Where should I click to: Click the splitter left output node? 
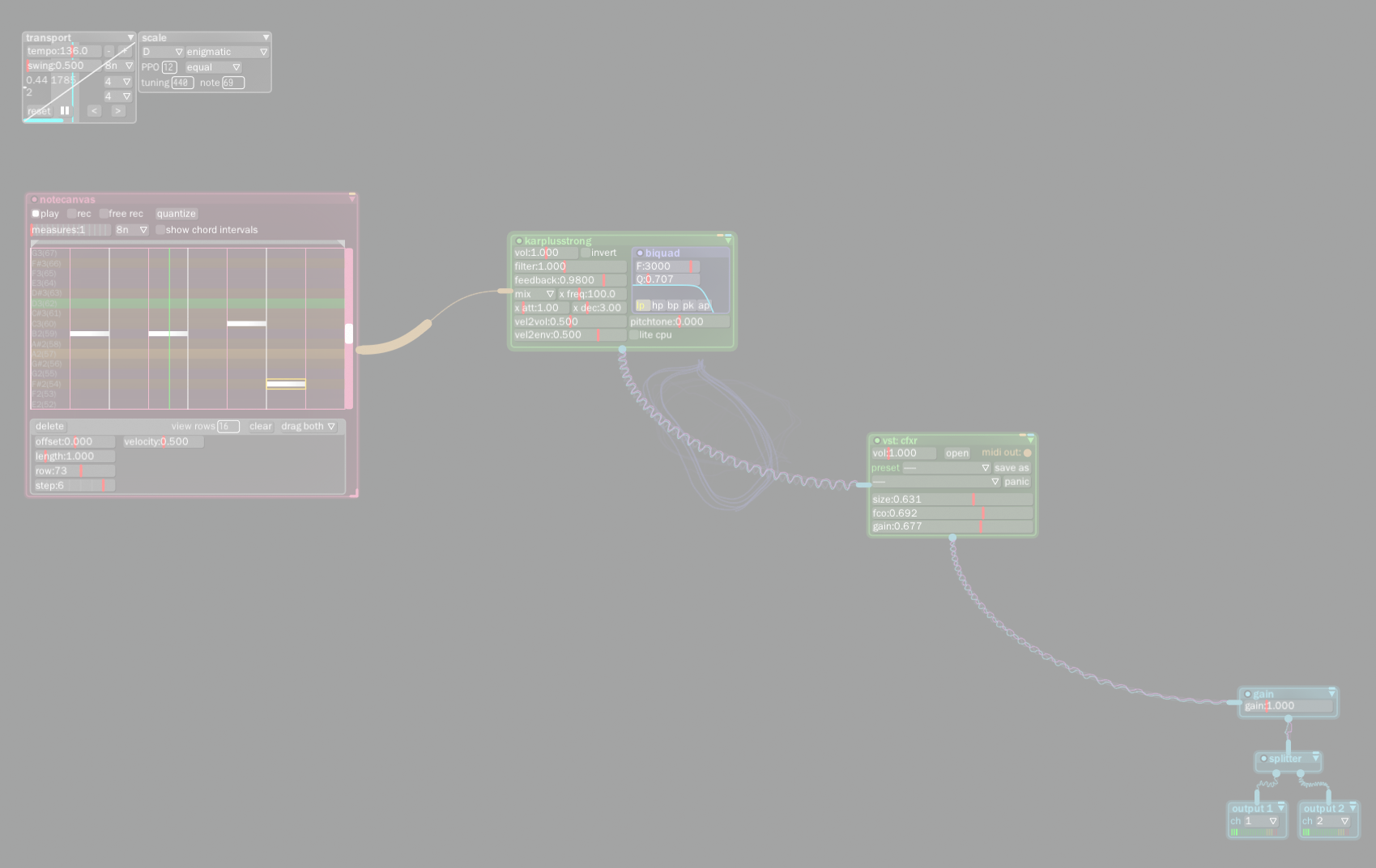1276,774
